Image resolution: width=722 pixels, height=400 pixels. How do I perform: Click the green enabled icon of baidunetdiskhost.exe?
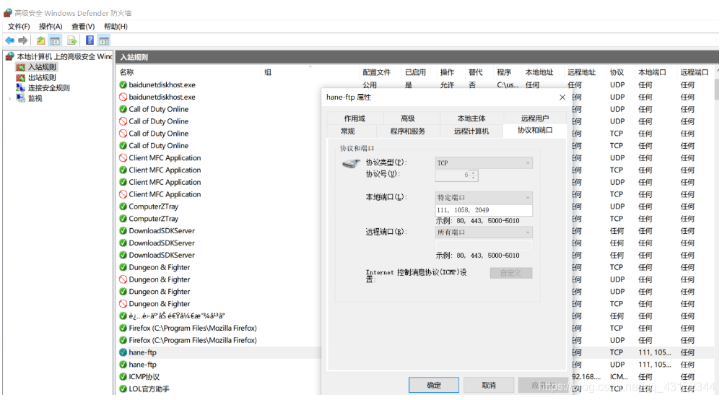pyautogui.click(x=123, y=85)
